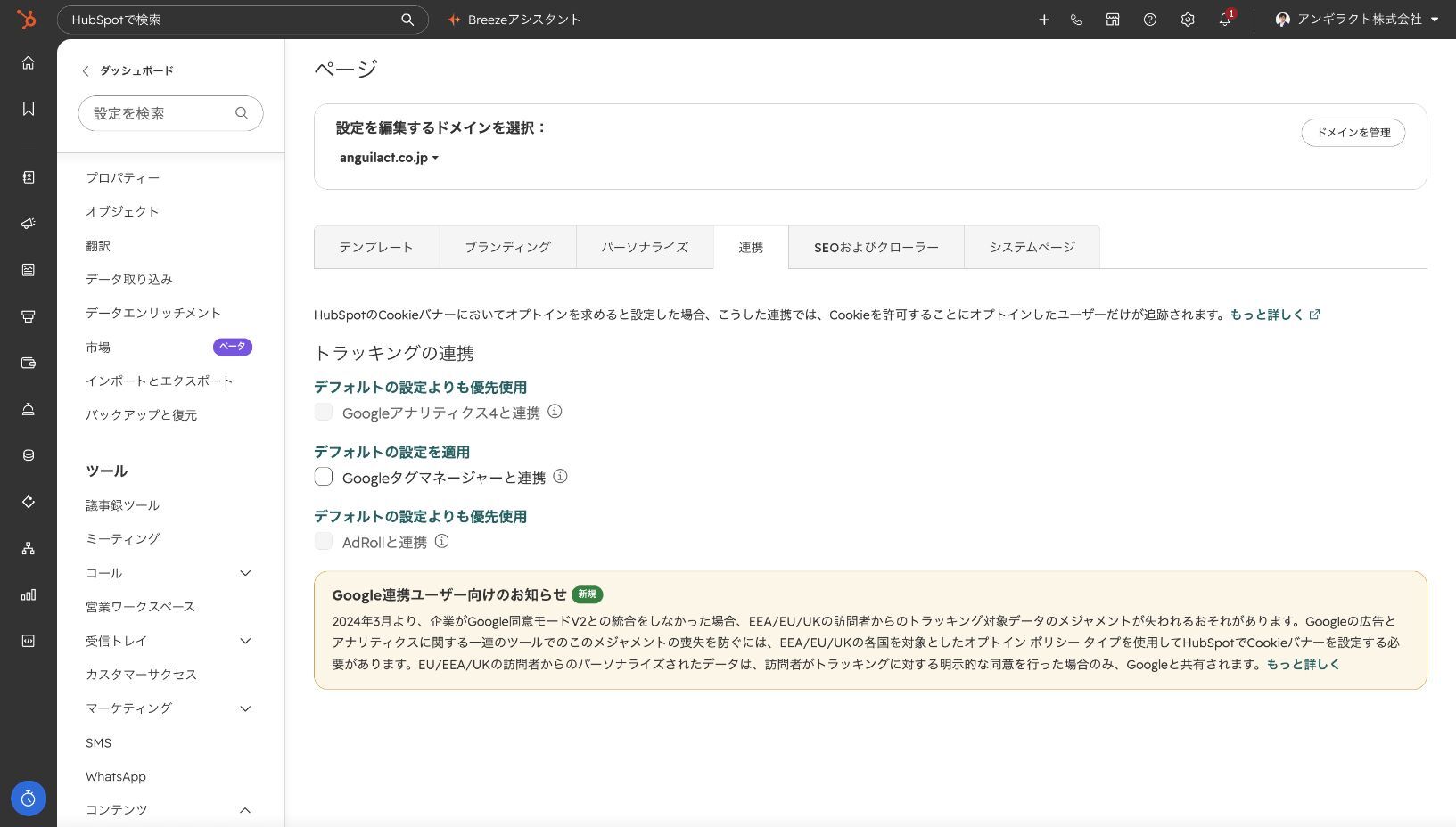Screen dimensions: 1456x827
Task: Click the magnifier in 設定を検索 field
Action: [242, 113]
